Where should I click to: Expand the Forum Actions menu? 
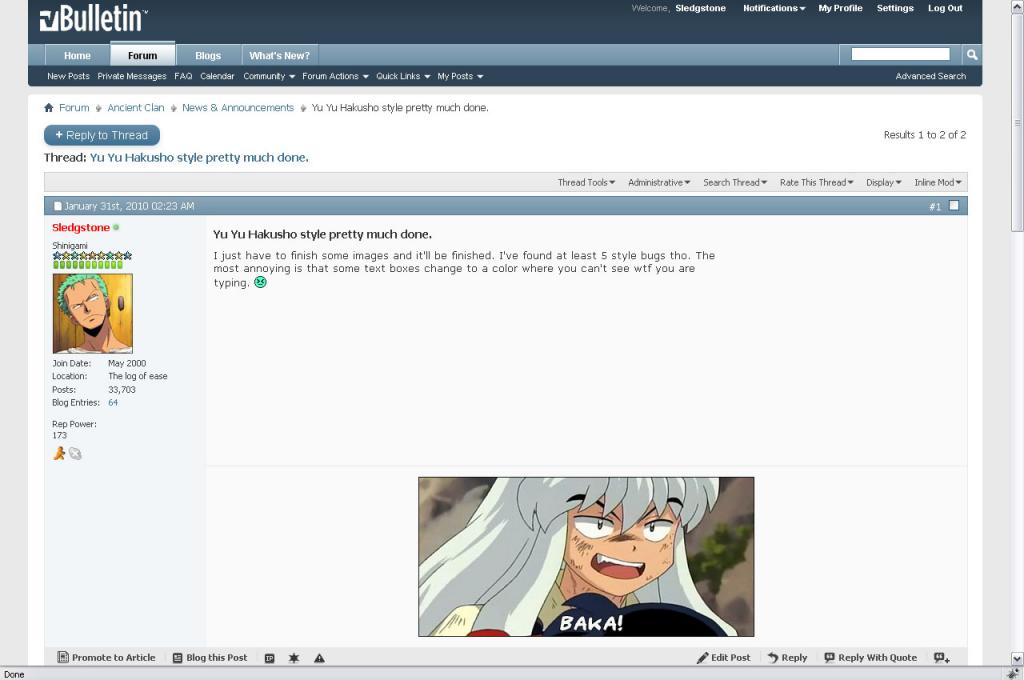(x=336, y=76)
